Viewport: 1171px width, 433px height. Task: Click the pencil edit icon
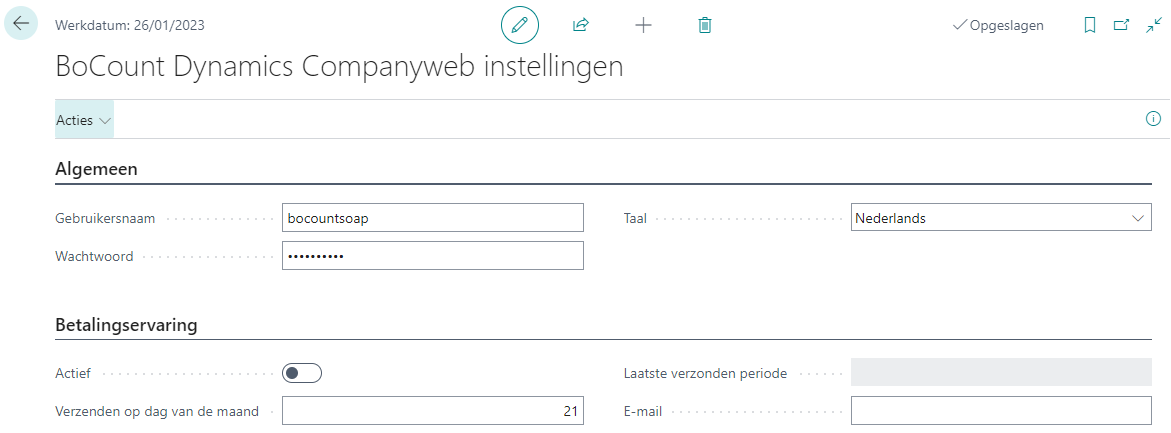[x=519, y=25]
